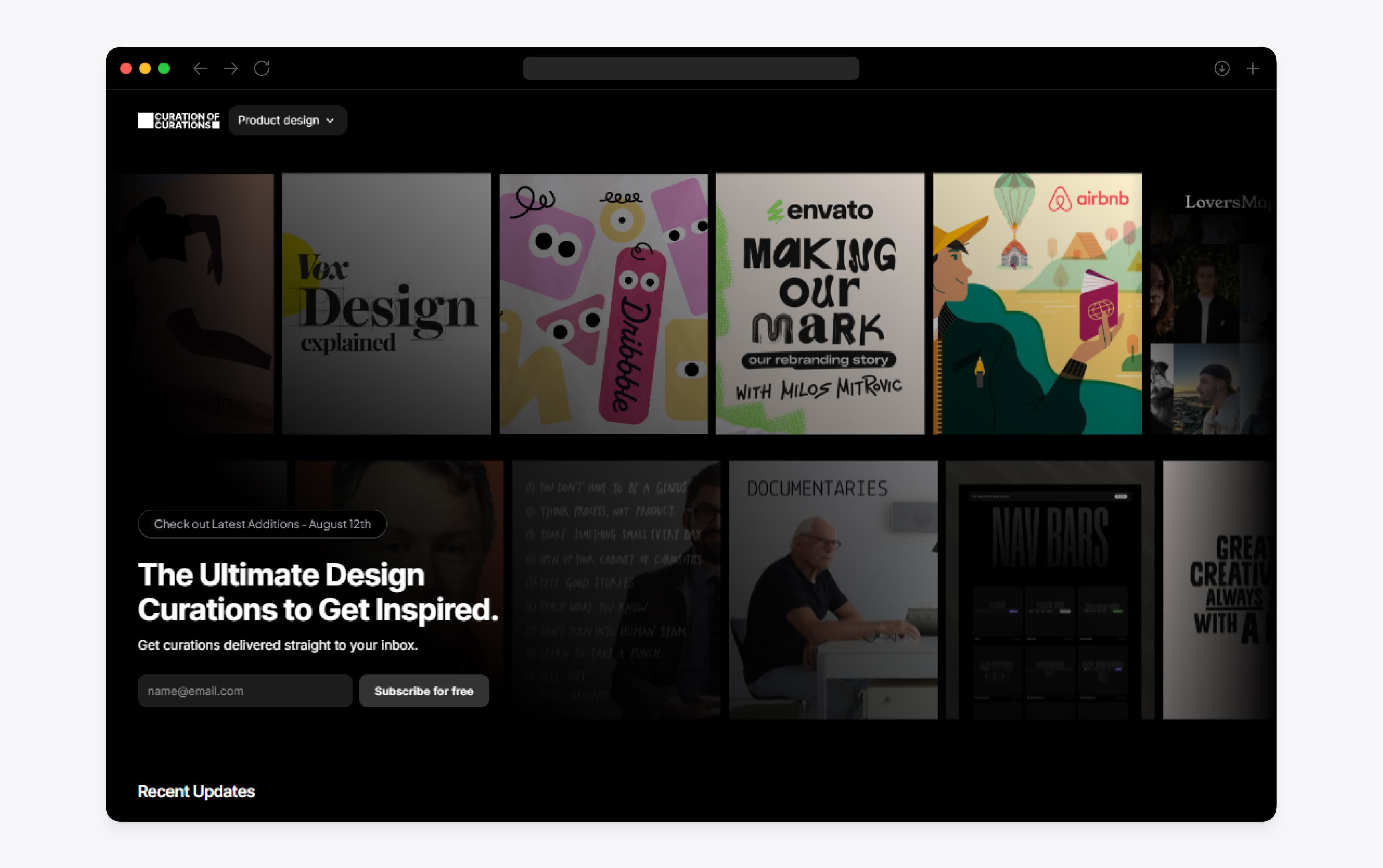Open the Envato Making Our Mark card
The height and width of the screenshot is (868, 1383).
[x=820, y=304]
